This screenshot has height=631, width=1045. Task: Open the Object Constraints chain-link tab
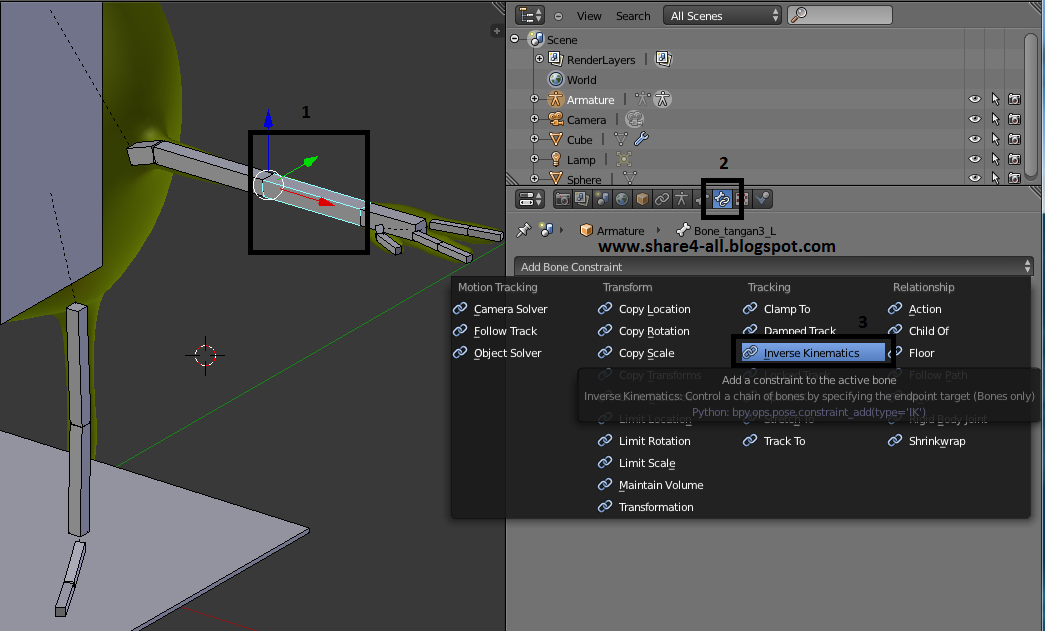661,198
